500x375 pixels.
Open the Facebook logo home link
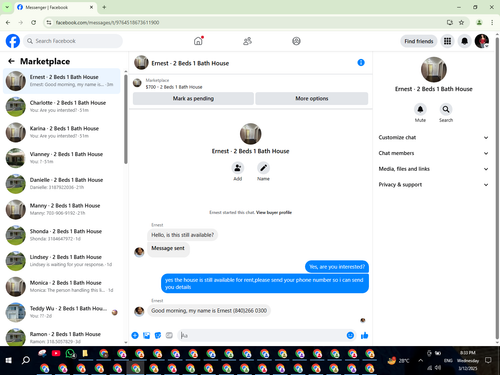tap(13, 41)
